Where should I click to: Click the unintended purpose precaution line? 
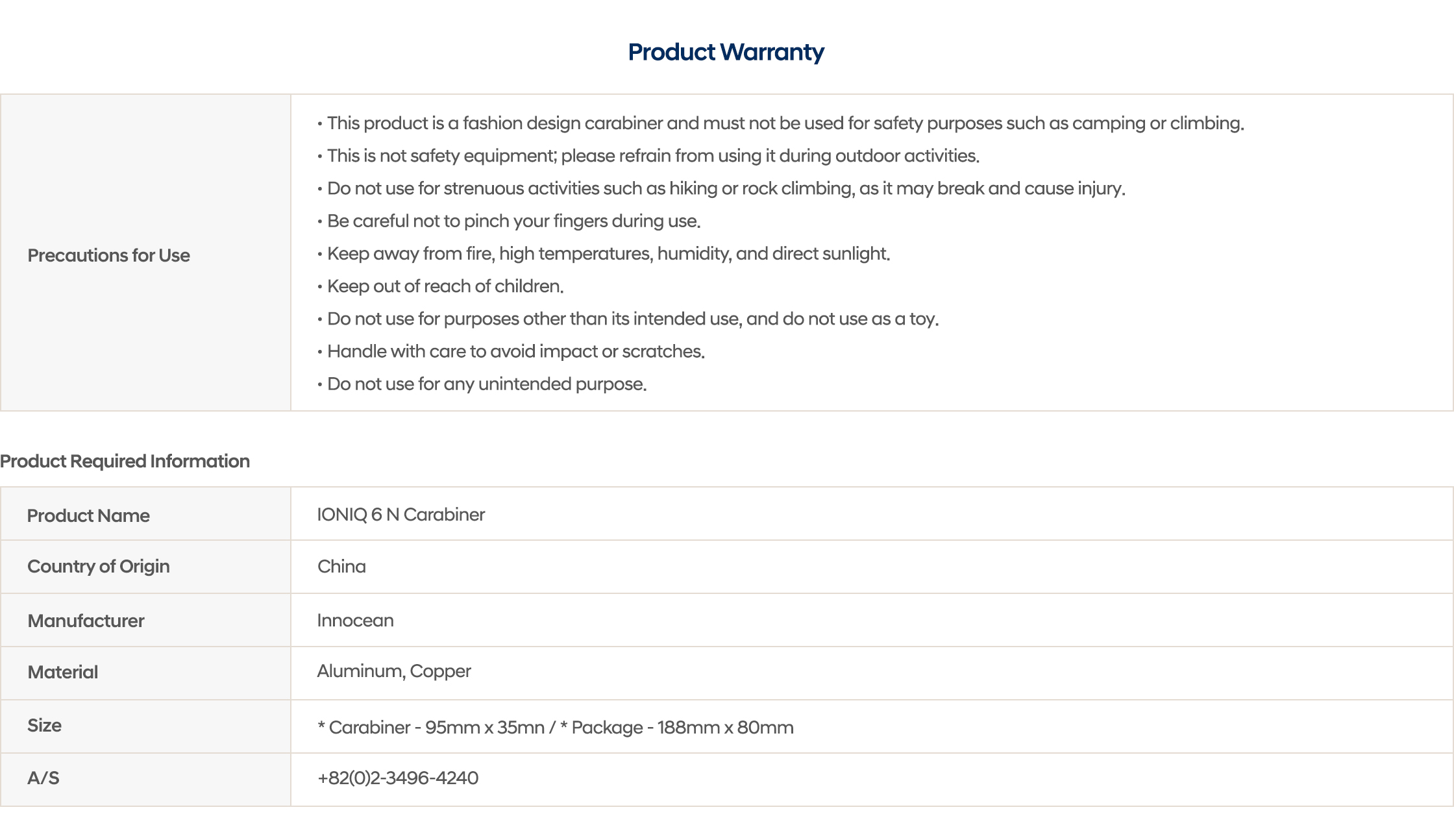click(x=486, y=384)
